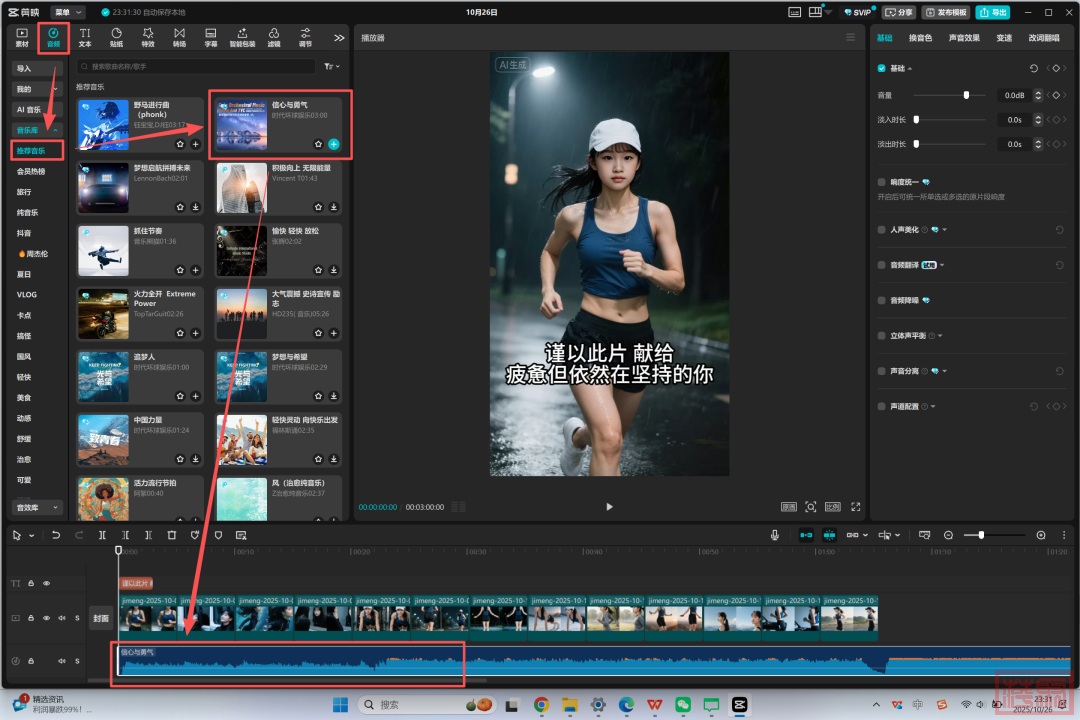Image resolution: width=1080 pixels, height=720 pixels.
Task: Switch to the 声音效果 tab
Action: pyautogui.click(x=964, y=38)
